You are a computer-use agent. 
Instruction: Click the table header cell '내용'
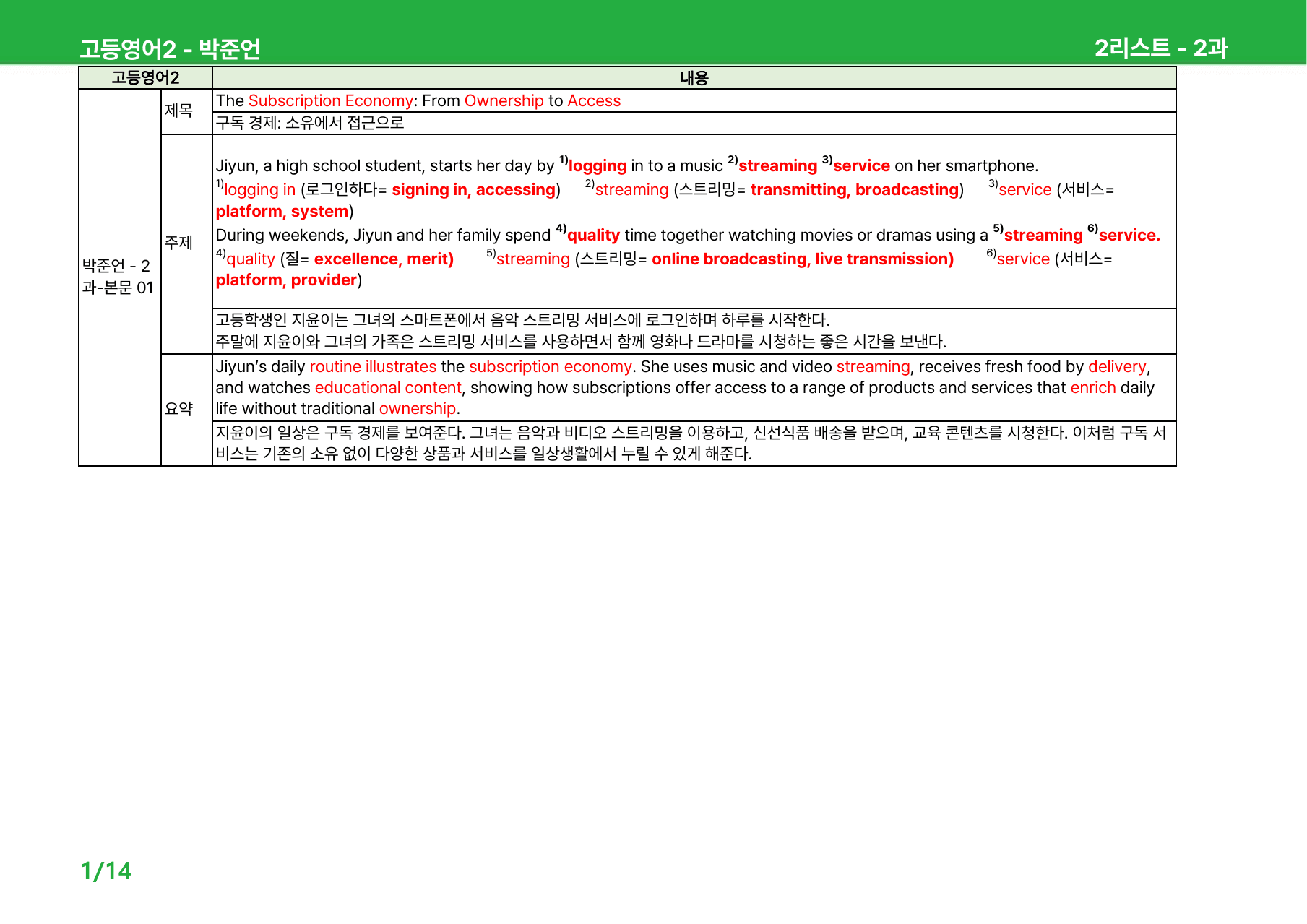tap(694, 77)
